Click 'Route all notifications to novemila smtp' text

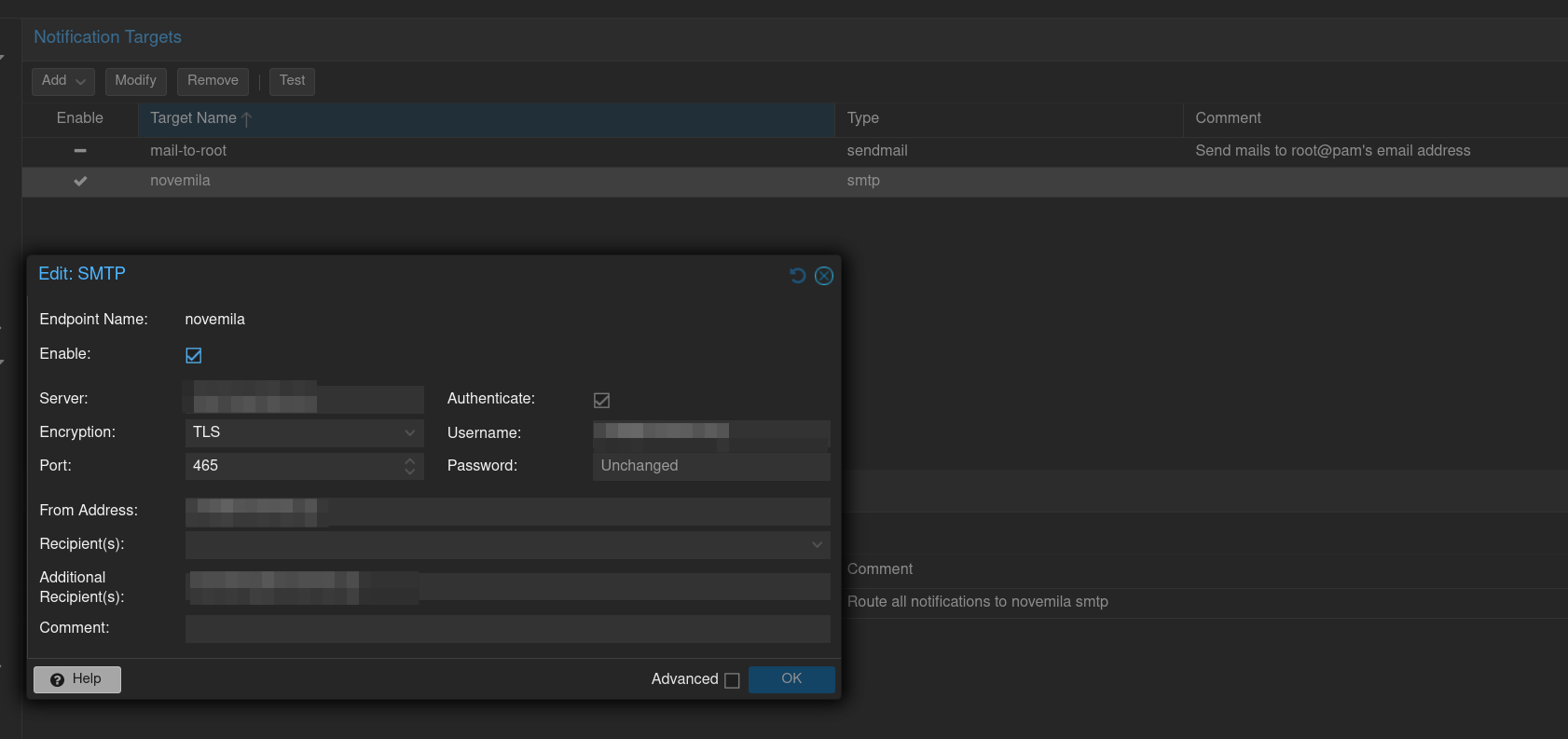(x=978, y=602)
